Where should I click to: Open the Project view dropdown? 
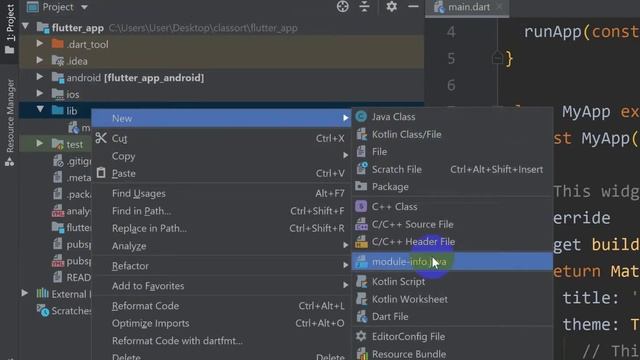point(84,7)
